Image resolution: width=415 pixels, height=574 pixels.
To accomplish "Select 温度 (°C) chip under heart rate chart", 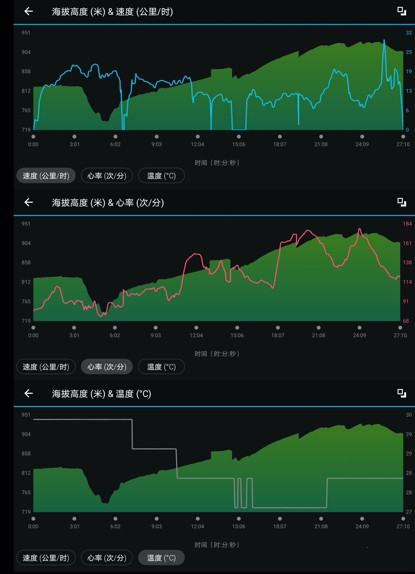I will (161, 367).
